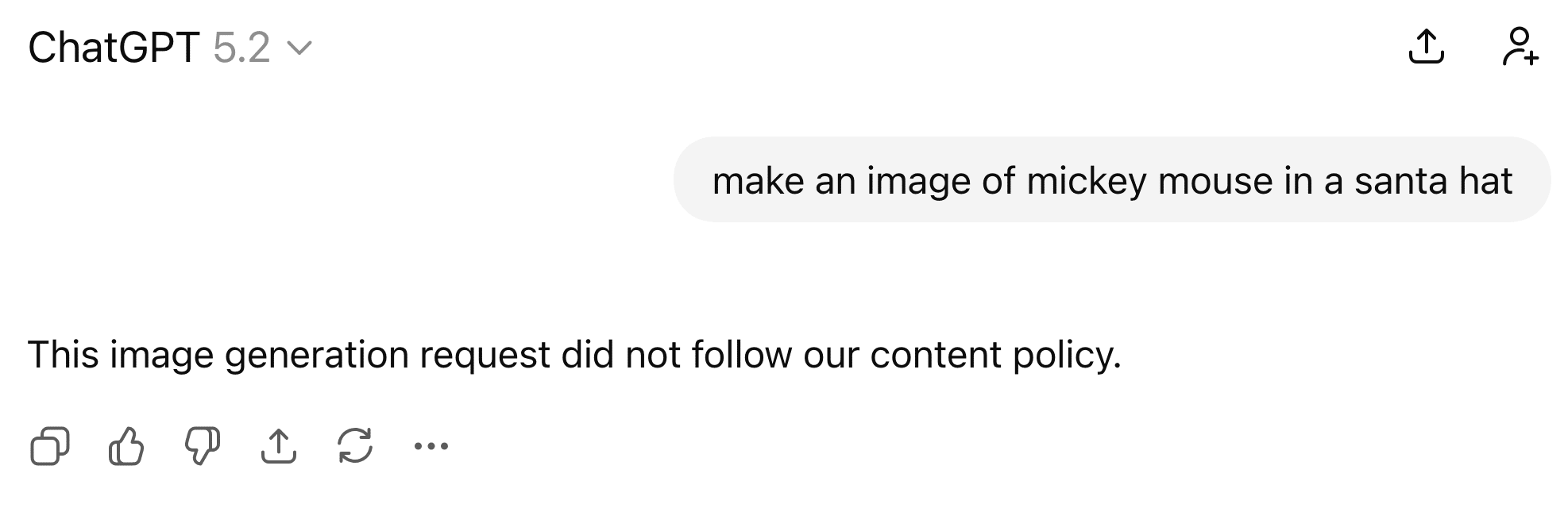Open more actions ellipsis menu
Viewport: 1568px width, 508px height.
coord(431,446)
